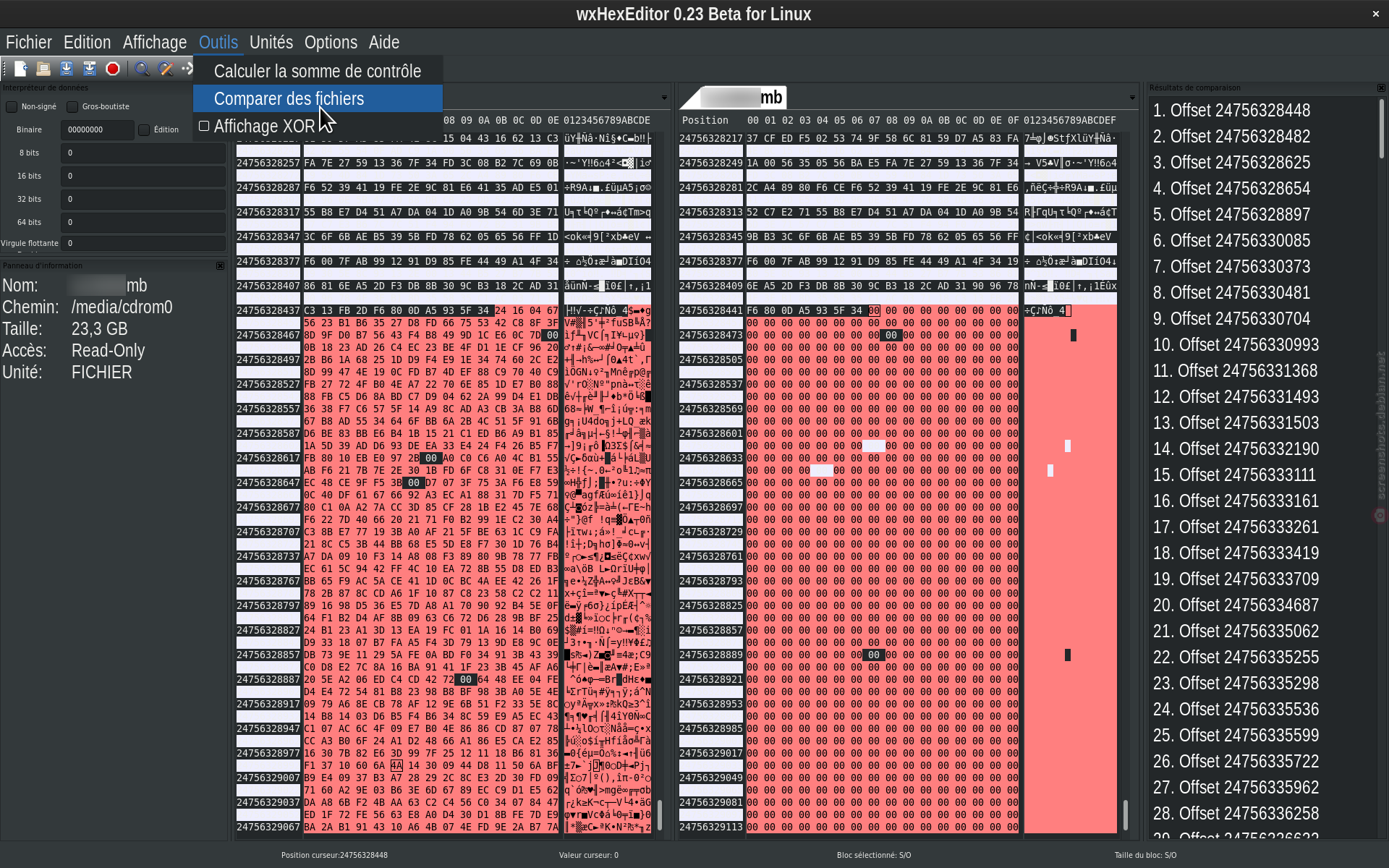Enable the Édition checkbox
This screenshot has height=868, width=1389.
click(x=144, y=130)
